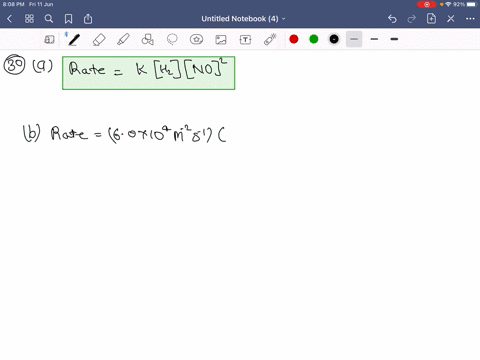Bookmark this page
This screenshot has height=360, width=480.
pyautogui.click(x=68, y=19)
